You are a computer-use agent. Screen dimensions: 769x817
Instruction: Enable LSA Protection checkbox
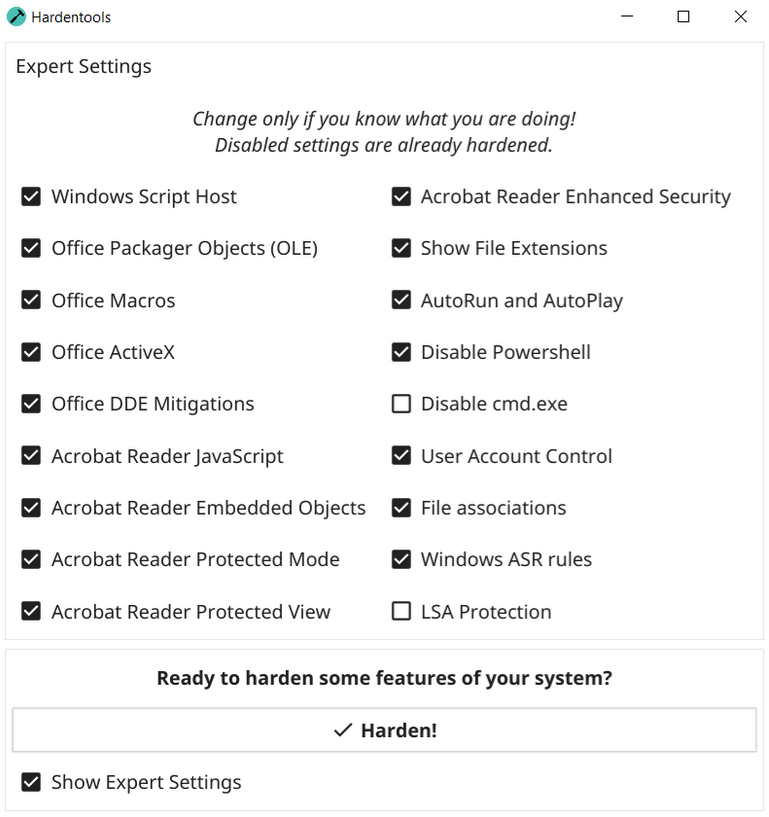[x=401, y=611]
